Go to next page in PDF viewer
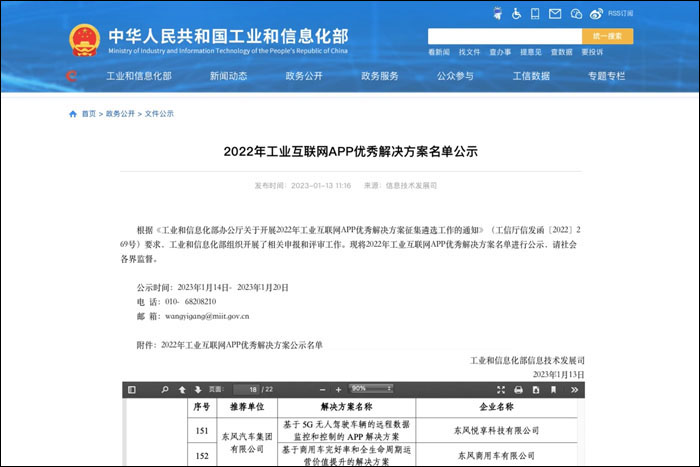 coord(198,390)
